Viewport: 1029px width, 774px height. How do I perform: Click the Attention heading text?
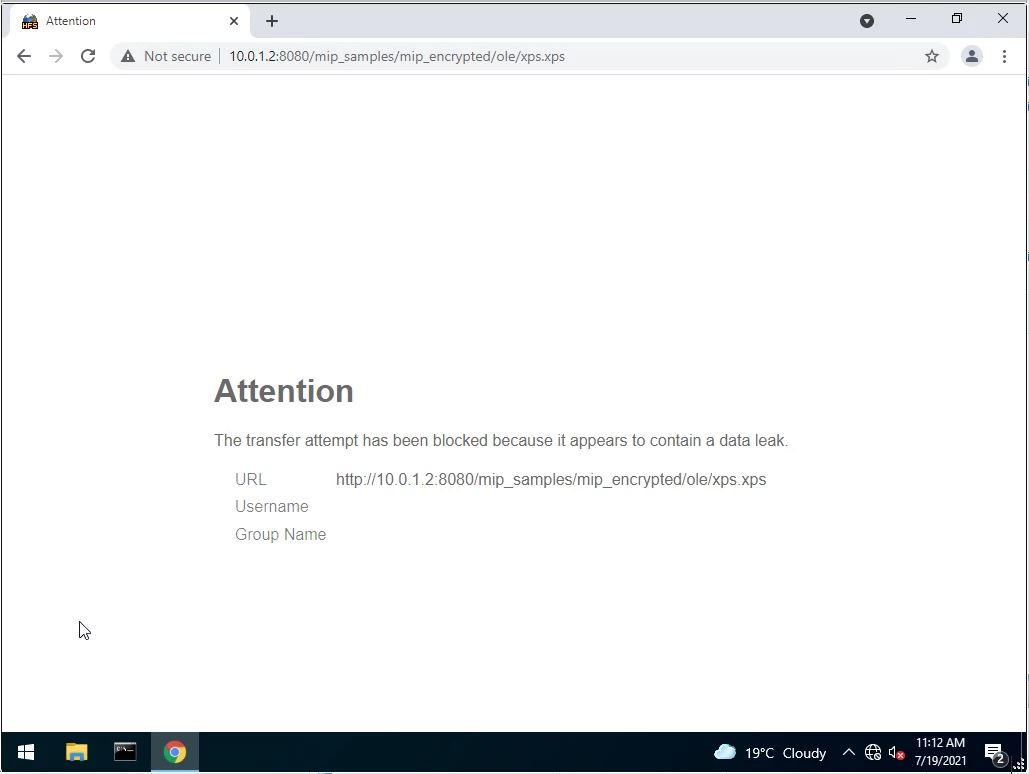[284, 391]
